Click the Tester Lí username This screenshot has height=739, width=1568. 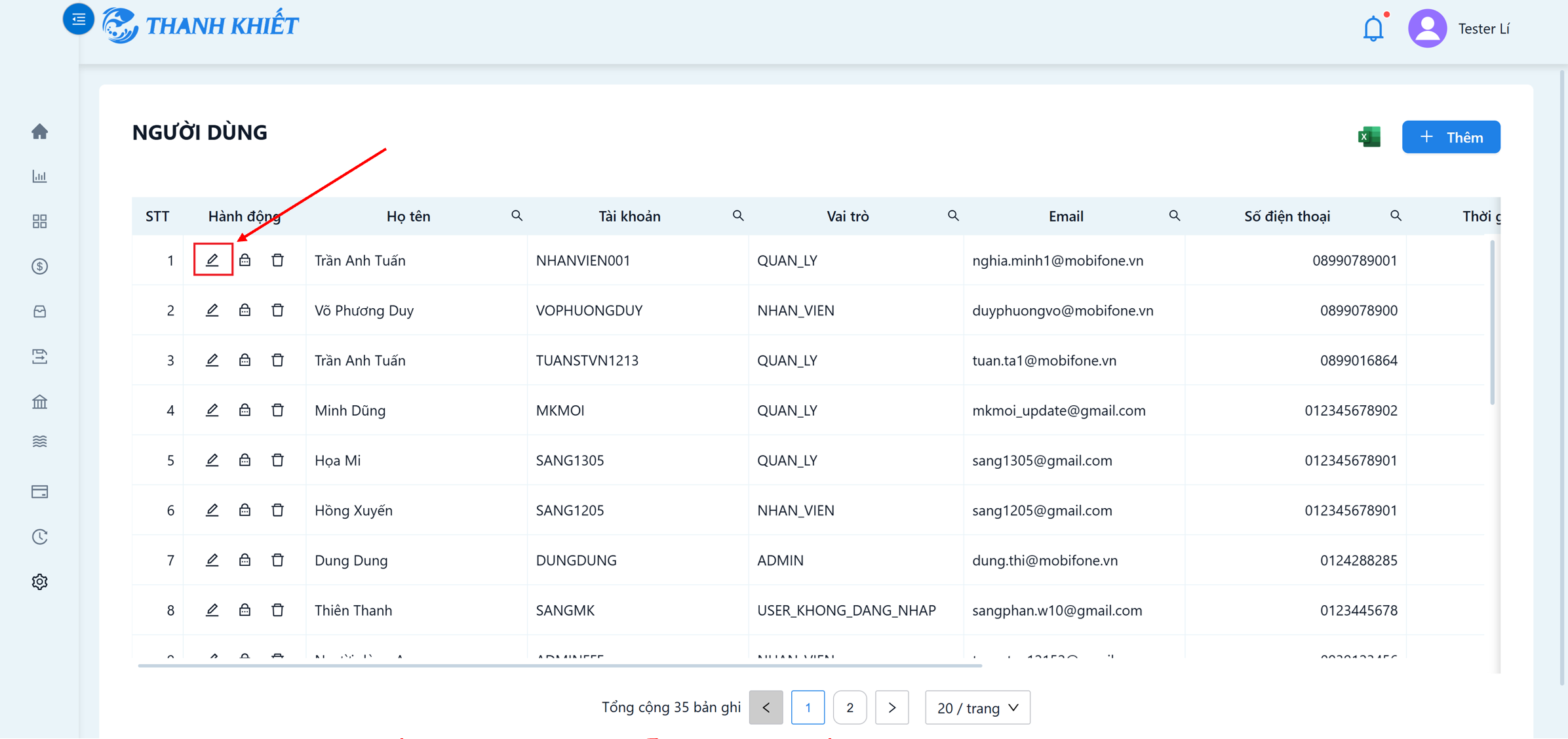click(1483, 29)
